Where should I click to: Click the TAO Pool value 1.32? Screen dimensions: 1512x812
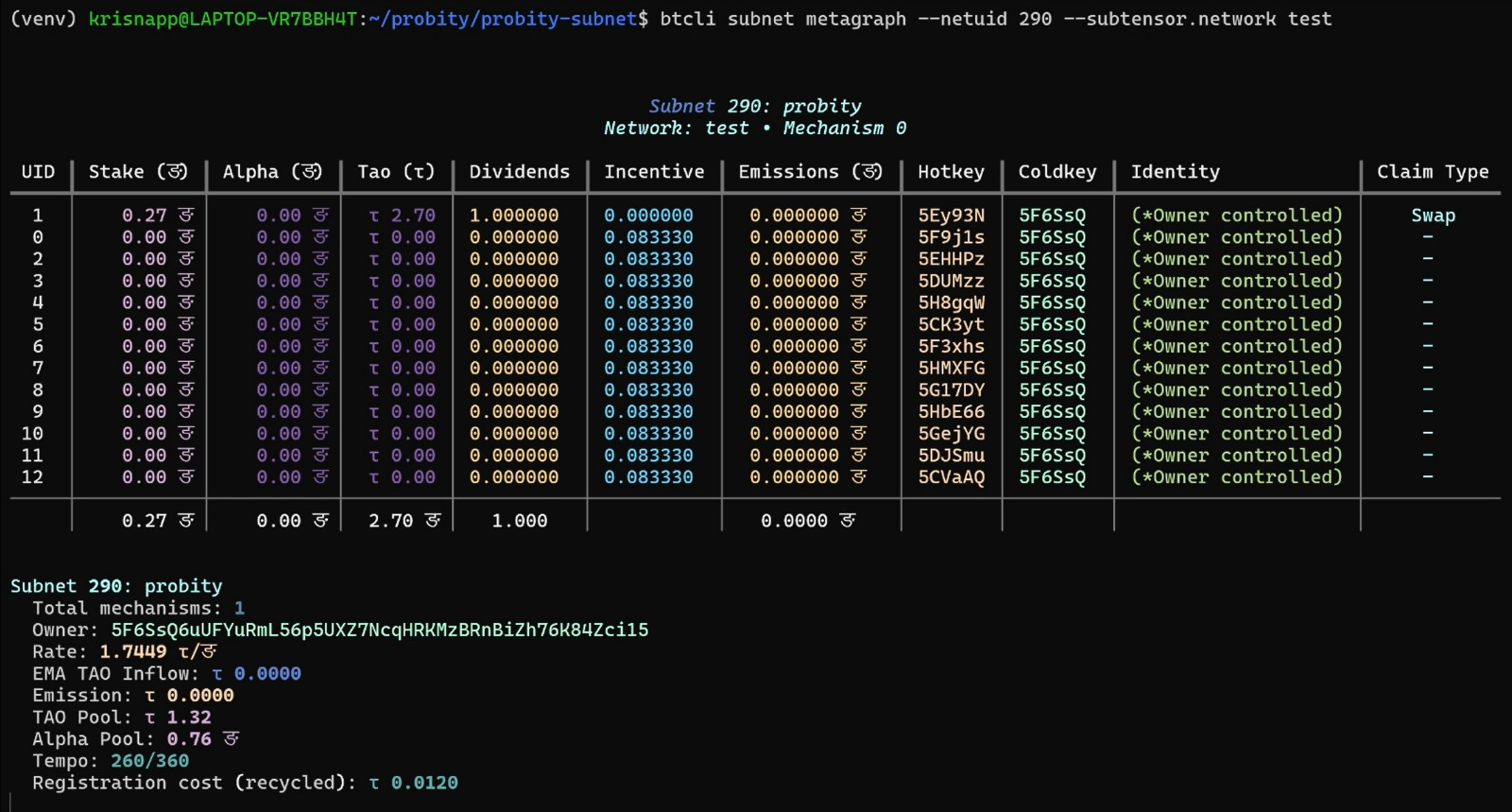tap(189, 717)
